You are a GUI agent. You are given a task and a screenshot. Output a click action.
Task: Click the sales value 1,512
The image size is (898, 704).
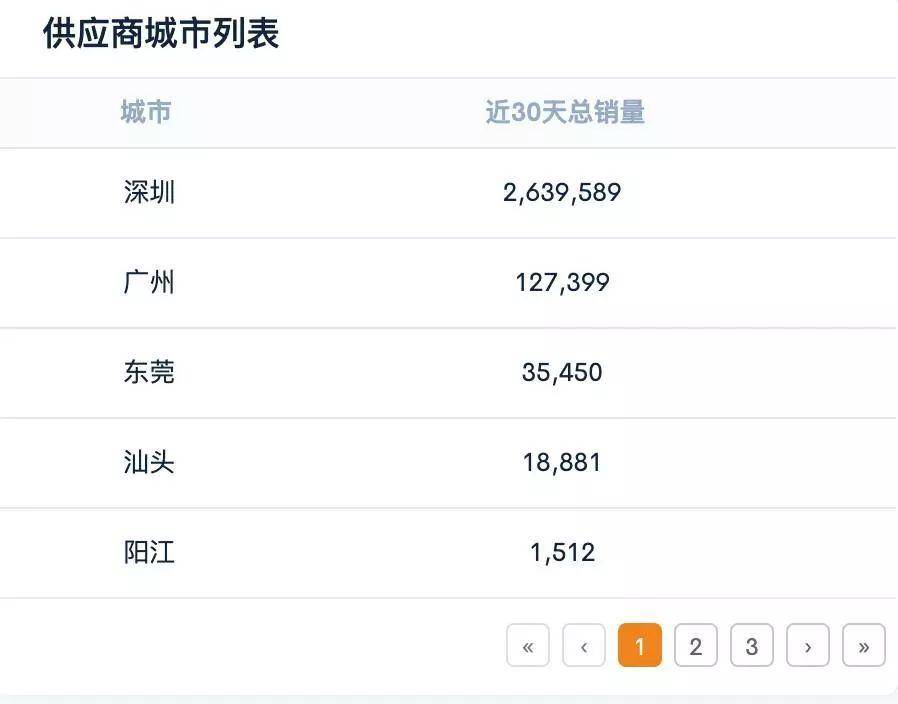pos(562,552)
